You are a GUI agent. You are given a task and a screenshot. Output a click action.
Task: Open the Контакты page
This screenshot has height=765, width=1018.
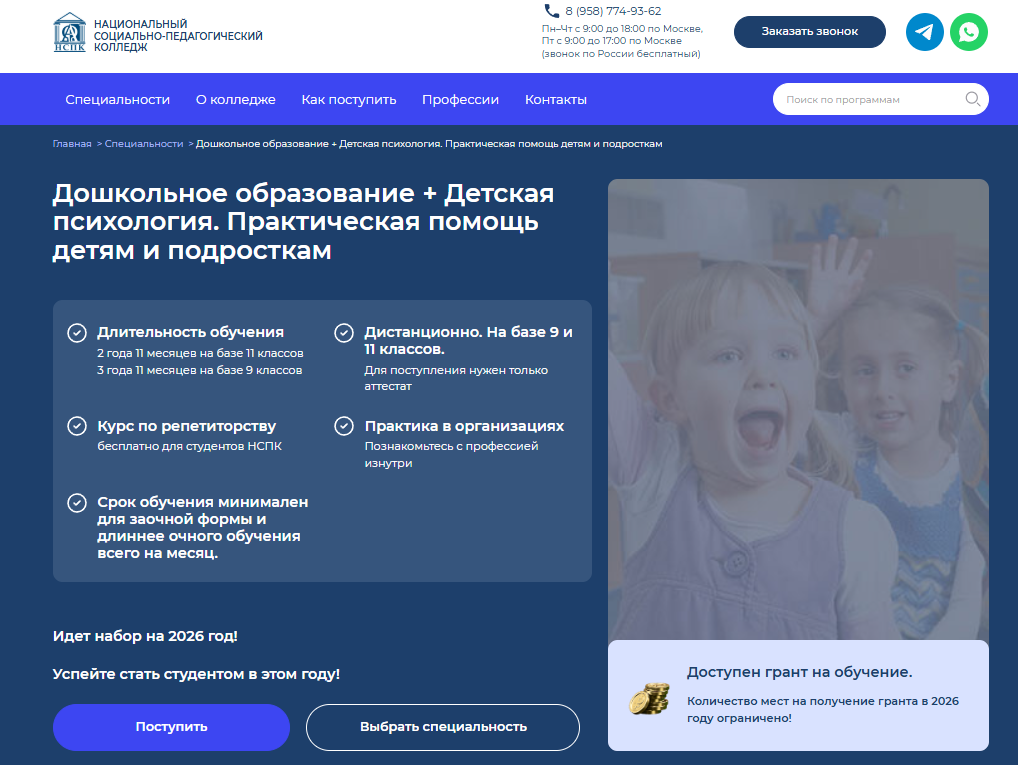(x=556, y=99)
